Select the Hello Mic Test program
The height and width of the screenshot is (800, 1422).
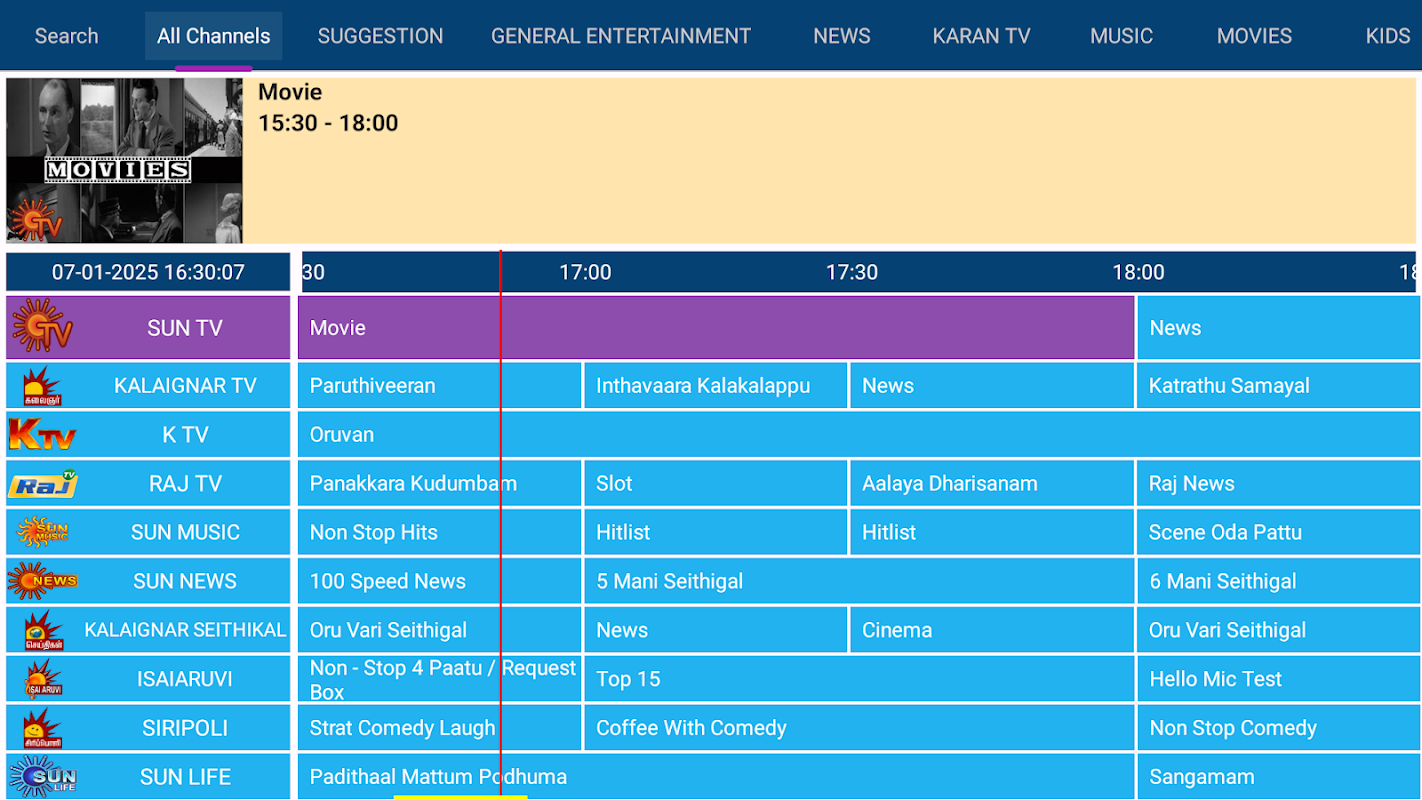pyautogui.click(x=1278, y=680)
